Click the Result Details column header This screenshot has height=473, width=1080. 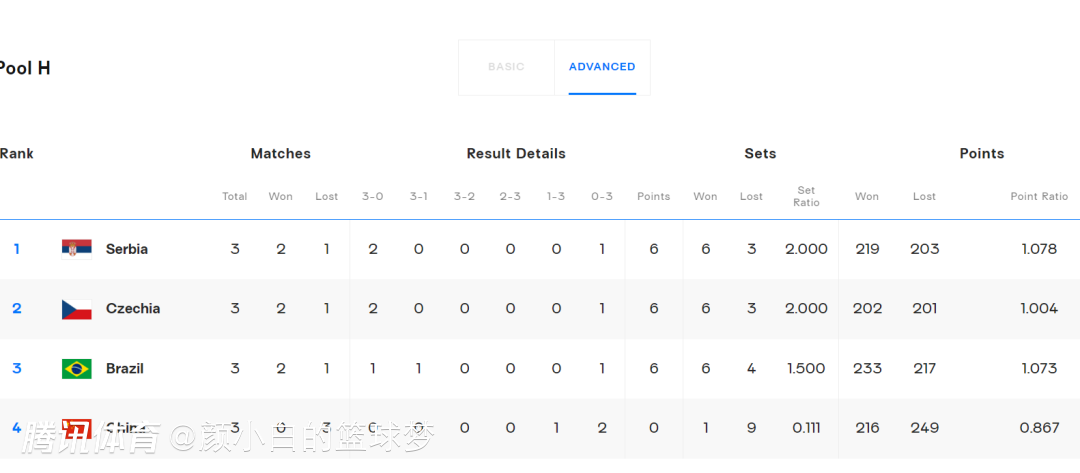(516, 154)
